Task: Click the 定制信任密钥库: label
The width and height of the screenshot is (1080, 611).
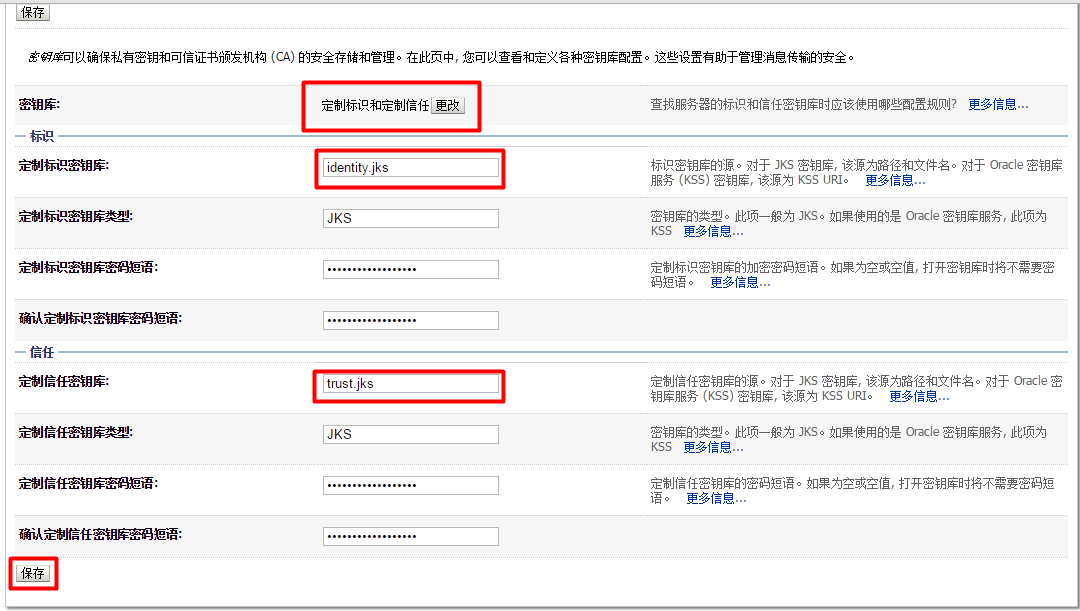Action: (64, 382)
